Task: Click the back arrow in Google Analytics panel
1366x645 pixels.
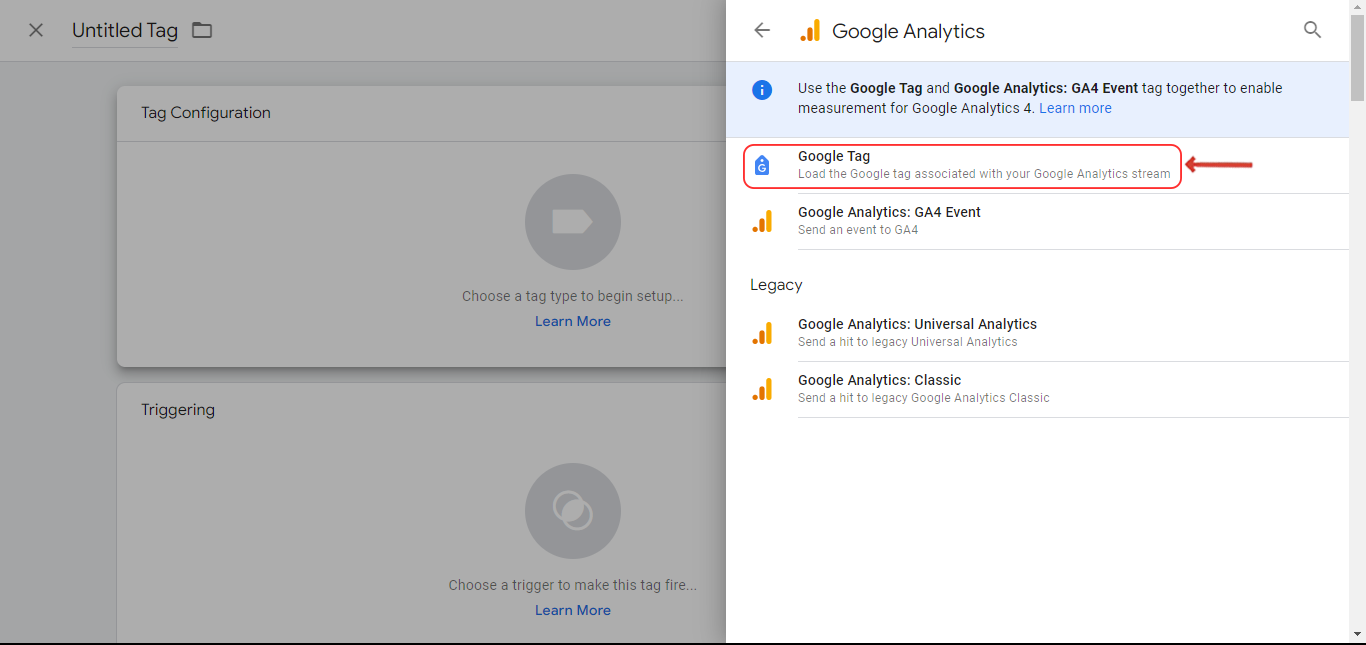Action: coord(762,31)
